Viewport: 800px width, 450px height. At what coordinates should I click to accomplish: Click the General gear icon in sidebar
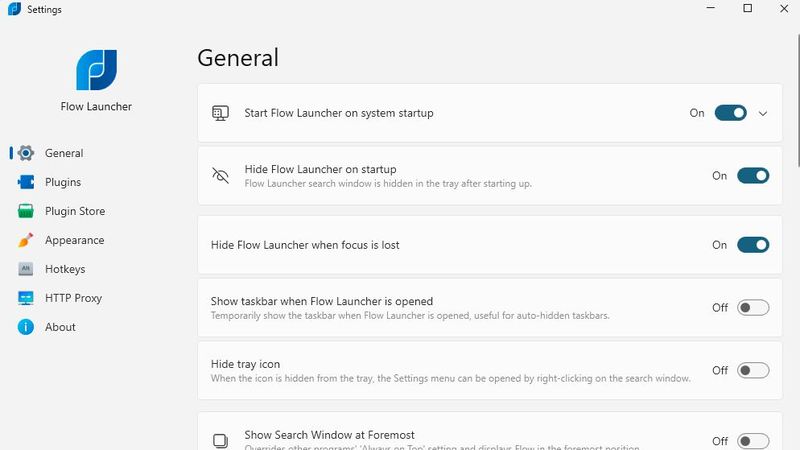click(26, 153)
